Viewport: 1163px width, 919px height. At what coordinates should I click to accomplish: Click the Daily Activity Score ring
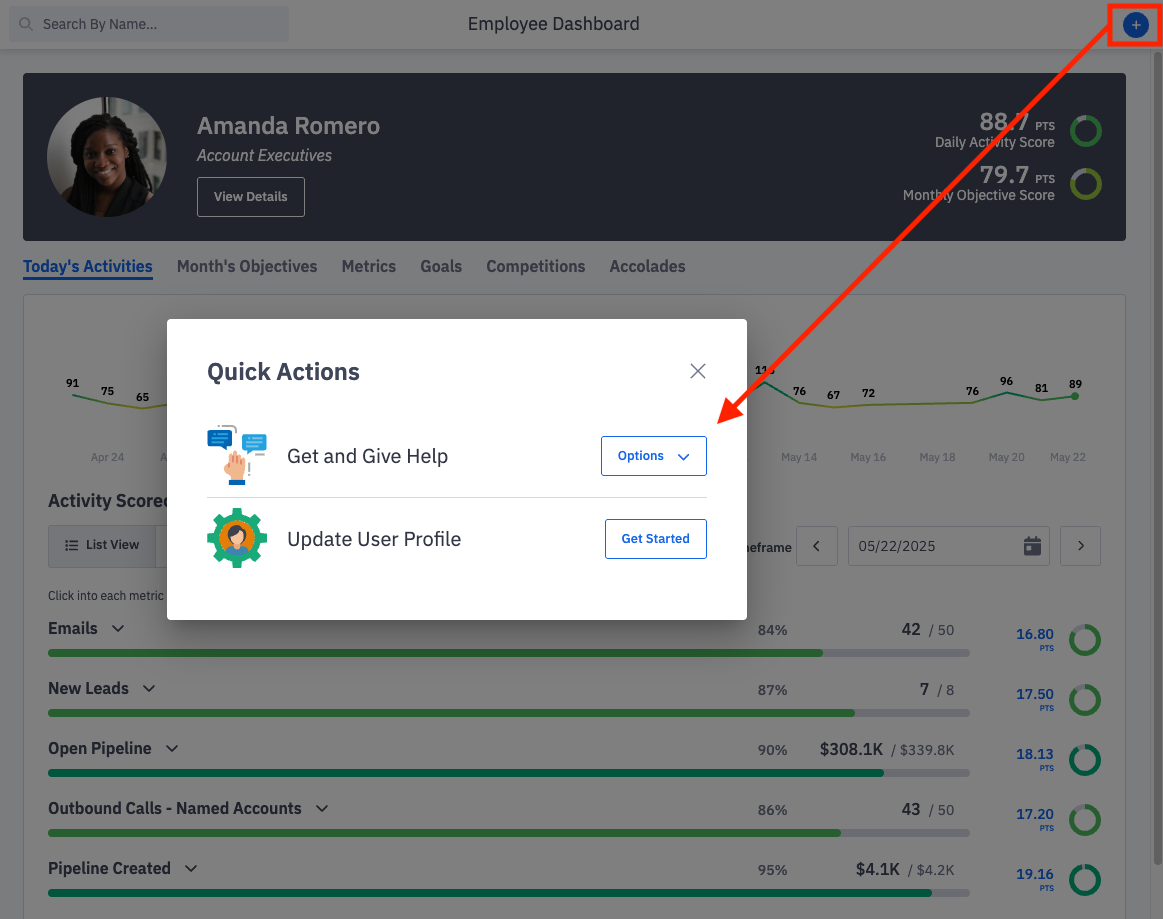click(x=1085, y=131)
